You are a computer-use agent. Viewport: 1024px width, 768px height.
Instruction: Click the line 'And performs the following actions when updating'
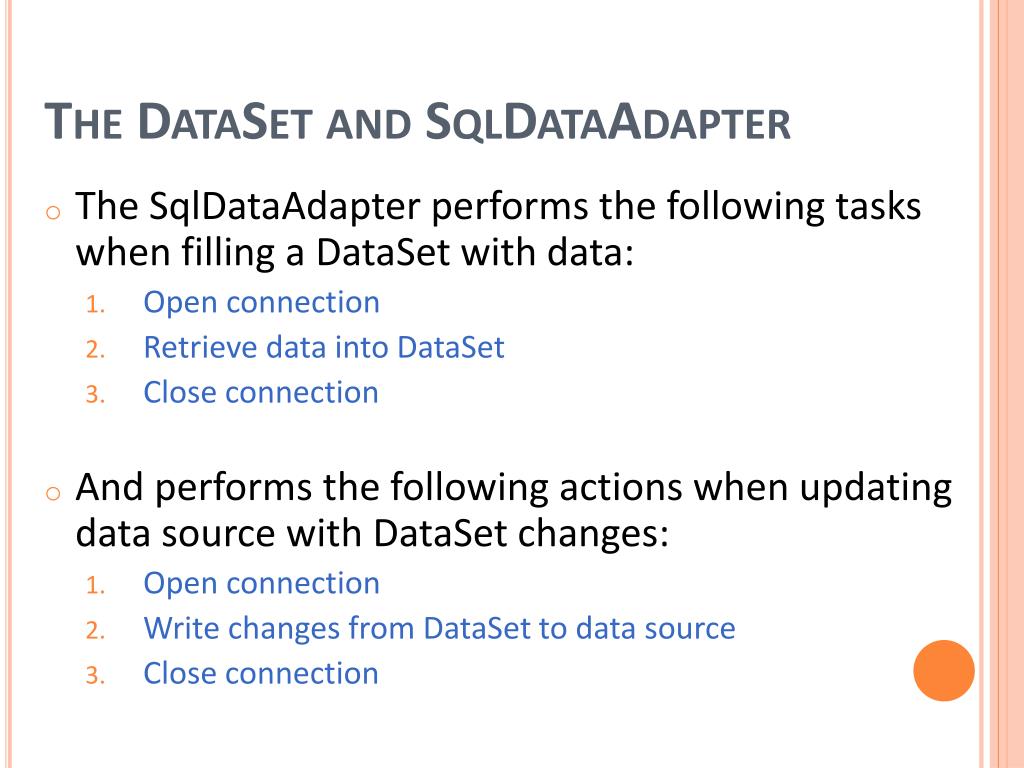[x=514, y=488]
